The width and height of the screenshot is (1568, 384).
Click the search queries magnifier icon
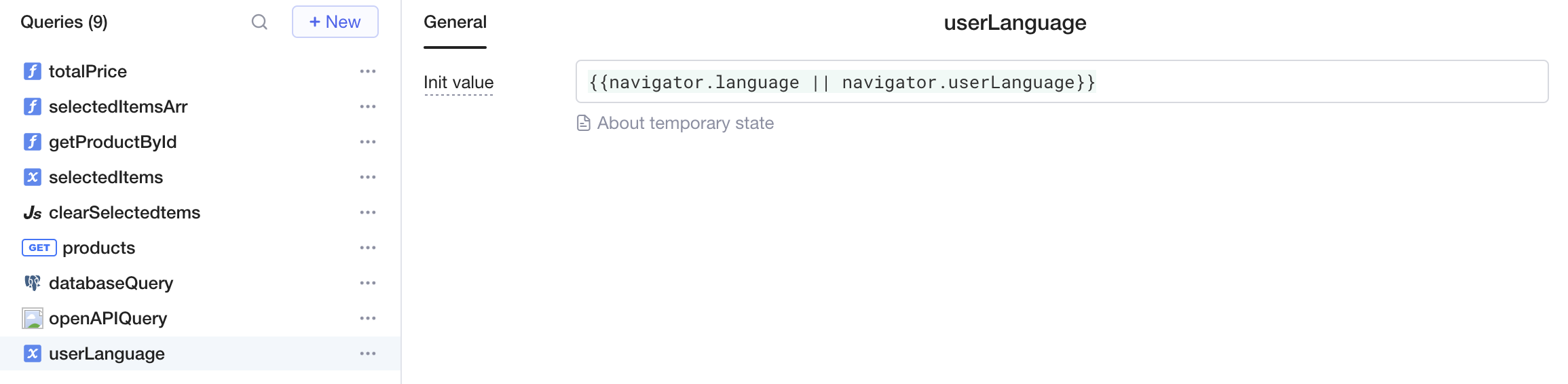259,22
